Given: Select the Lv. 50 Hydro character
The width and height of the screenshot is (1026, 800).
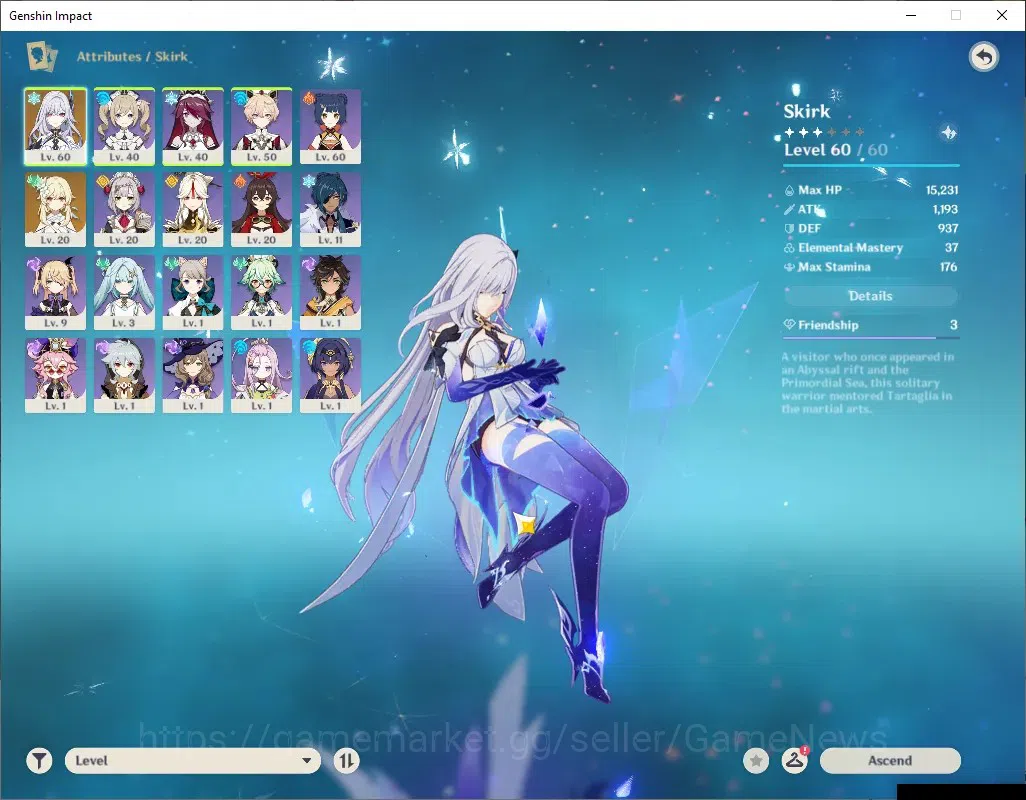Looking at the screenshot, I should (262, 126).
